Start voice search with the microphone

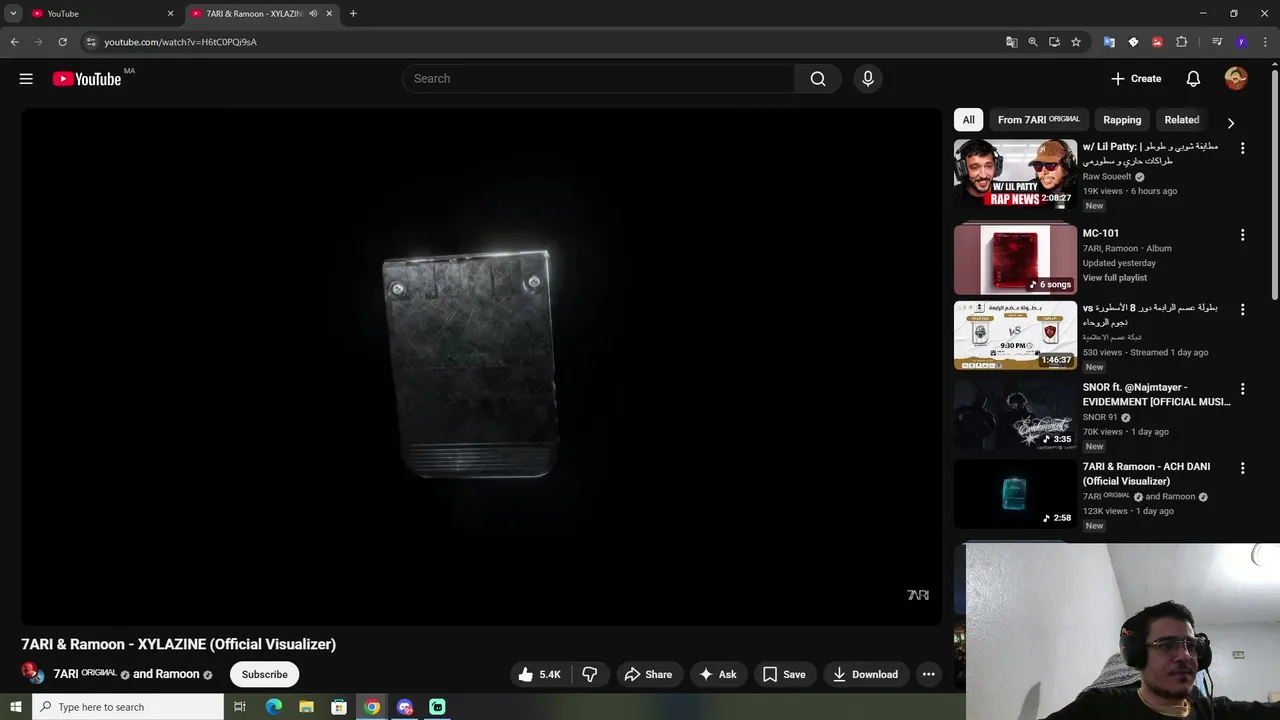pos(868,79)
